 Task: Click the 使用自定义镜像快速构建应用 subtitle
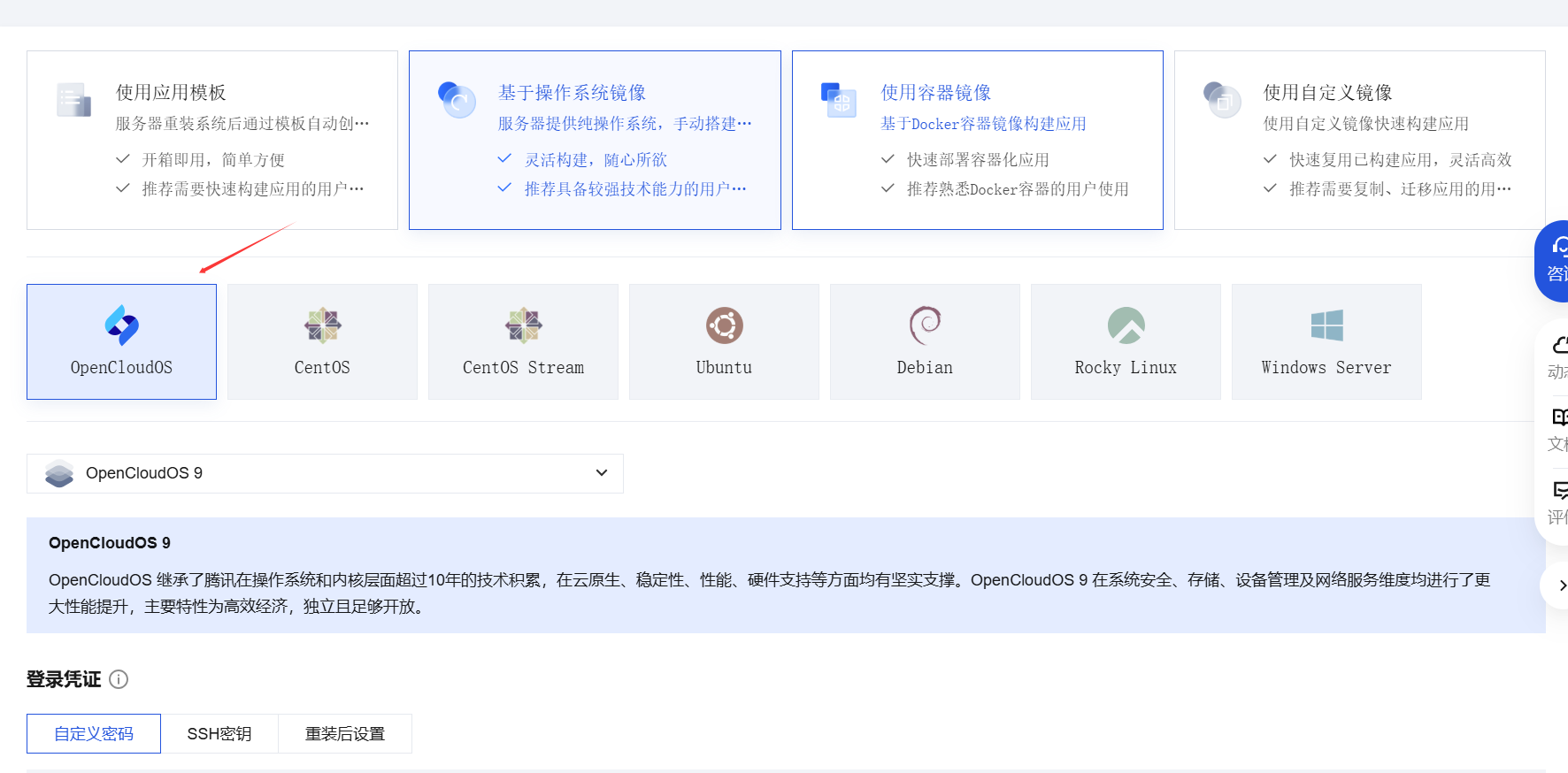pos(1366,124)
